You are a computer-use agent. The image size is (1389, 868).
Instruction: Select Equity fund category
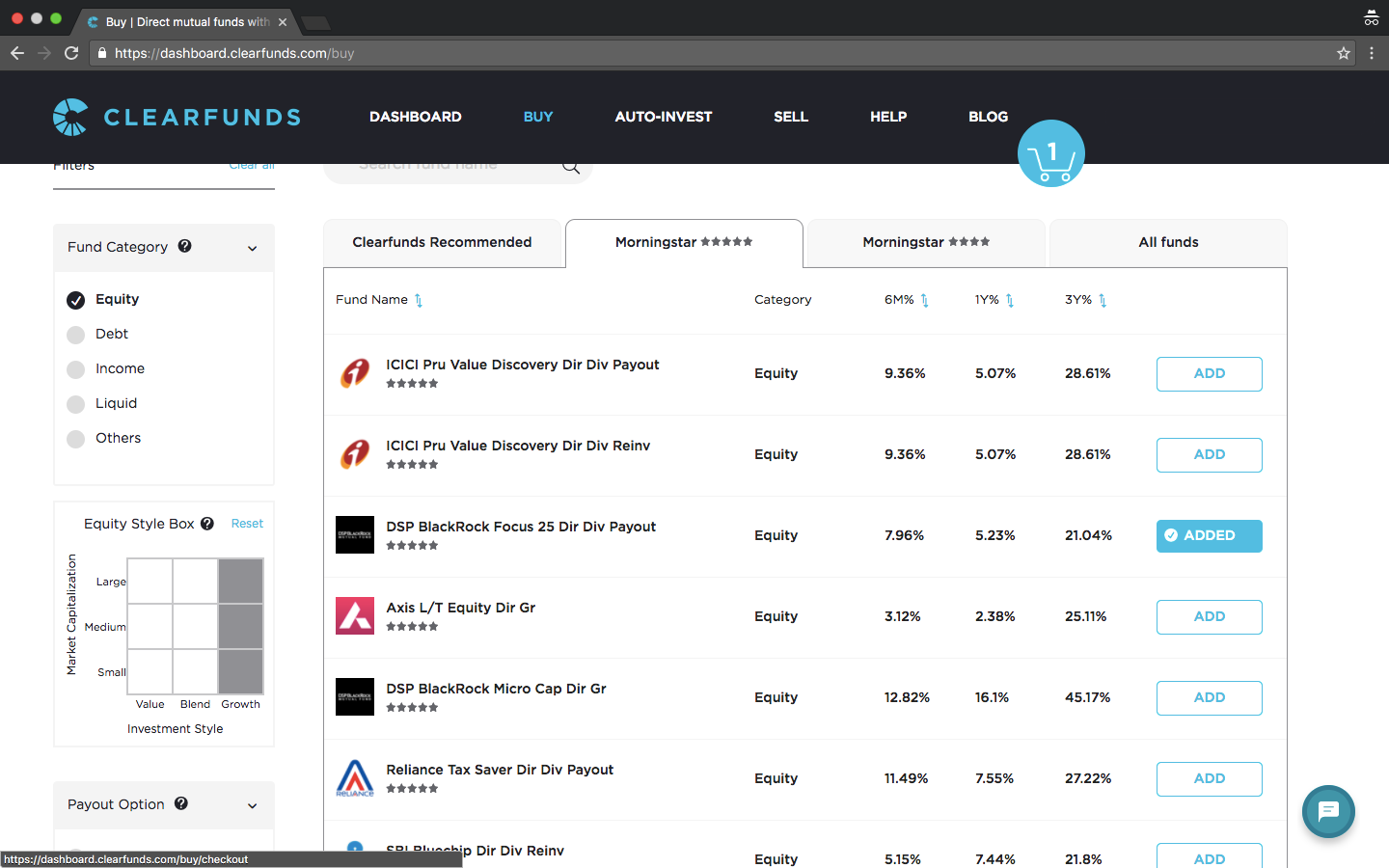click(75, 300)
